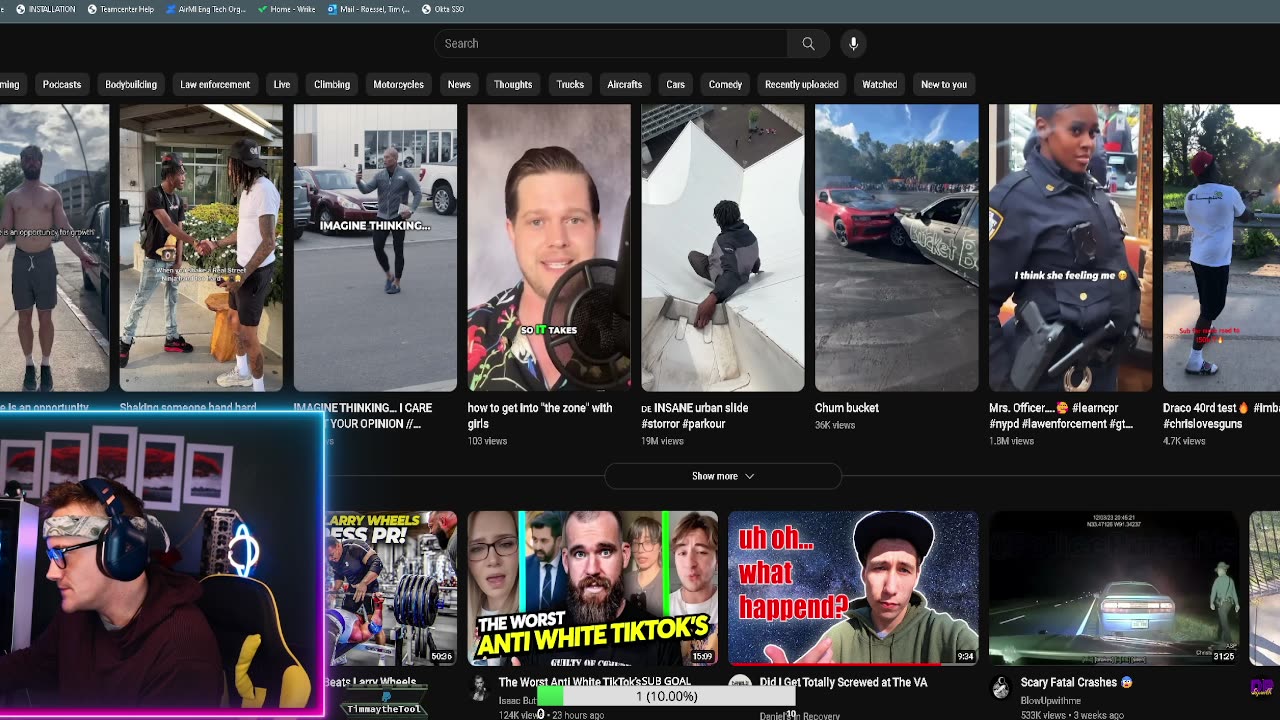Open the Mail - Roessel, Tim bookmark
This screenshot has height=720, width=1280.
(369, 9)
